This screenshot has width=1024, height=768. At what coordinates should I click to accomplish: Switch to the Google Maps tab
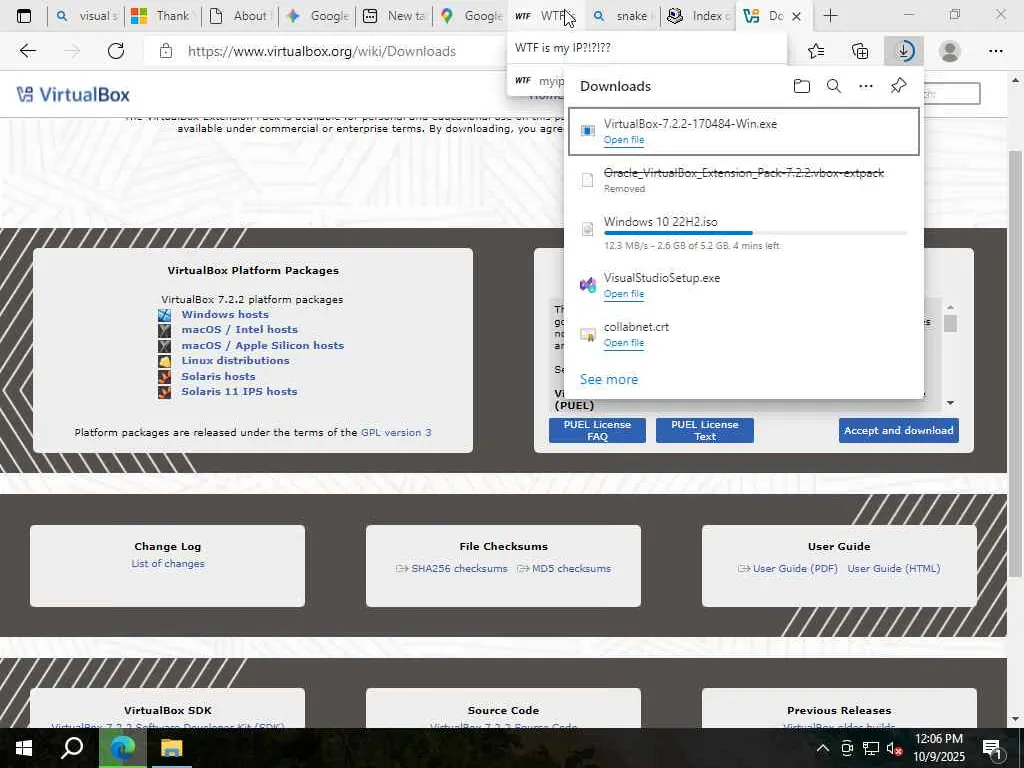point(470,16)
